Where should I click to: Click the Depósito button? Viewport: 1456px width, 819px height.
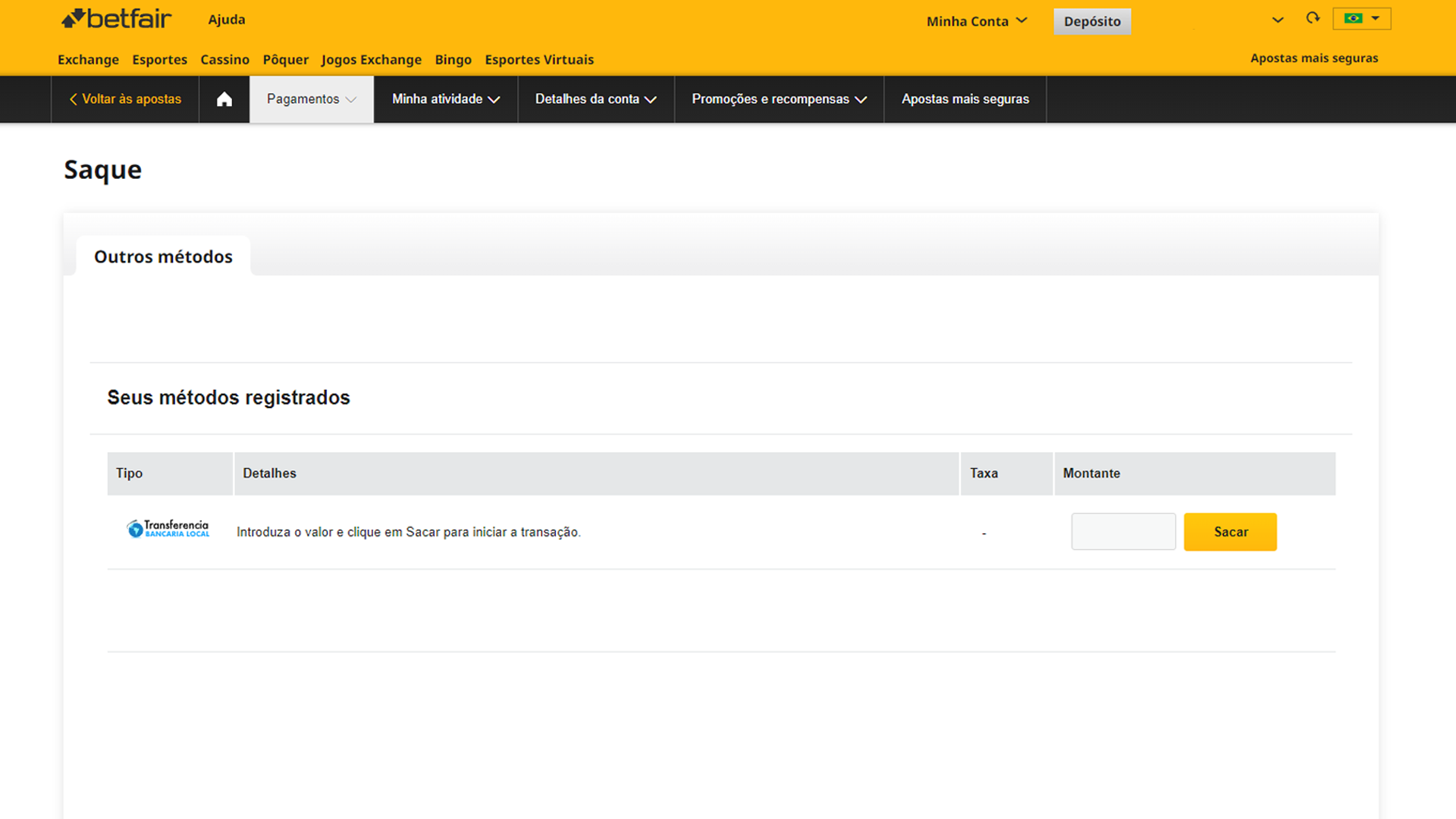(1092, 21)
